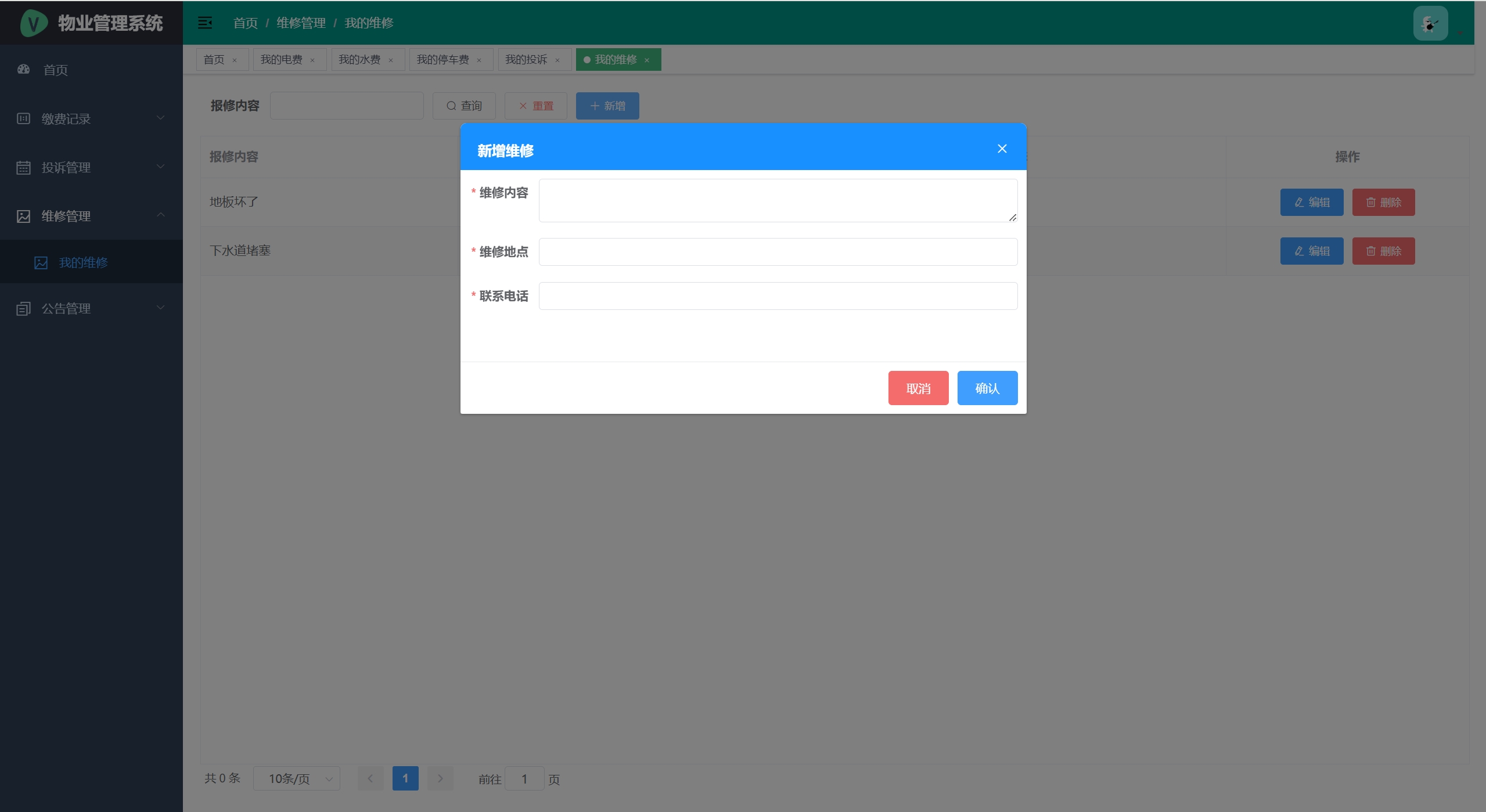Click the sidebar collapse hamburger icon
Screen dimensions: 1486x812
coord(204,23)
